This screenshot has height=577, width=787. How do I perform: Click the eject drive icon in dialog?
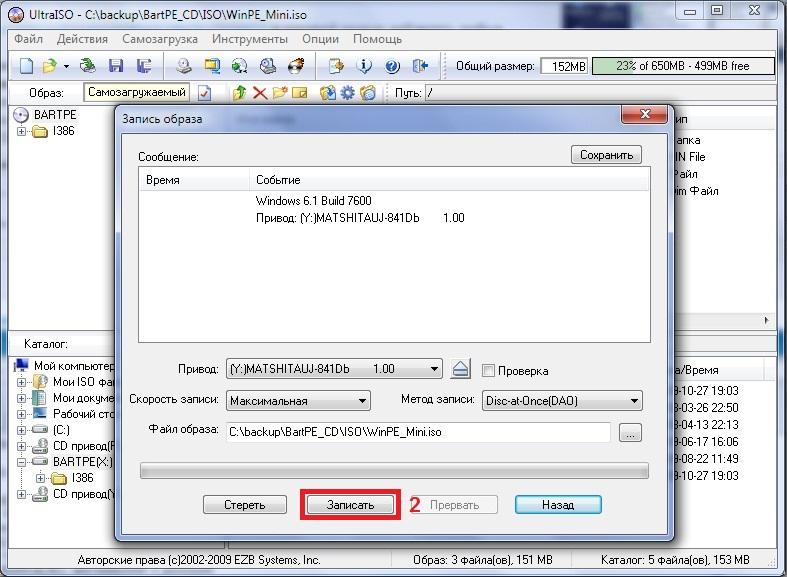[459, 369]
